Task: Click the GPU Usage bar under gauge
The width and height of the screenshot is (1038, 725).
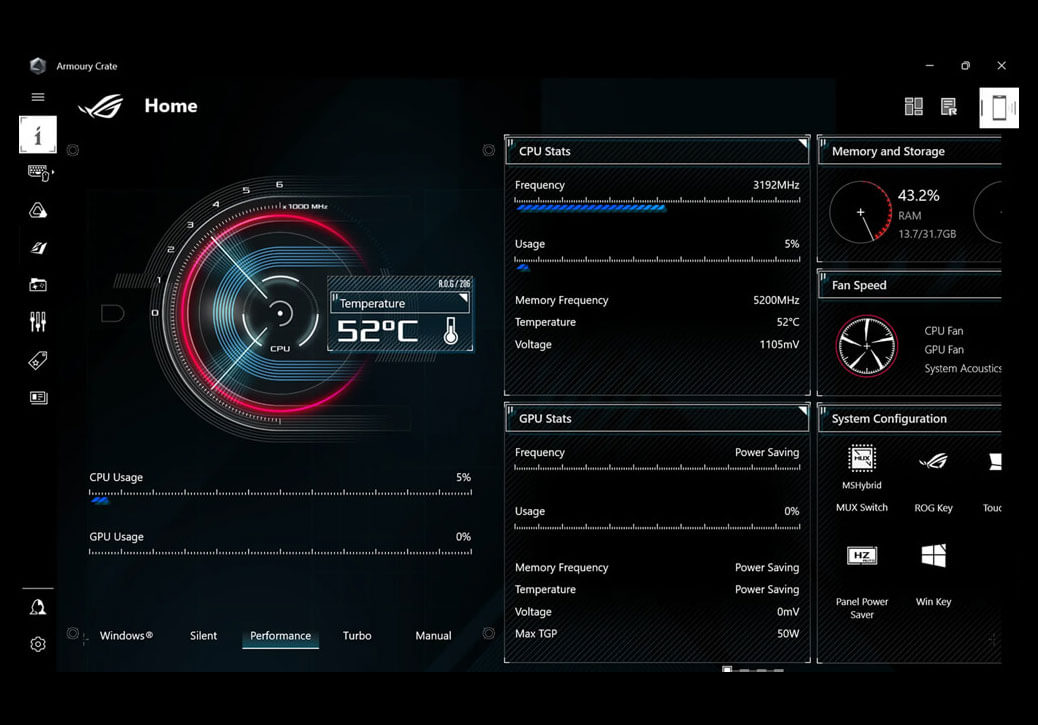Action: tap(281, 552)
